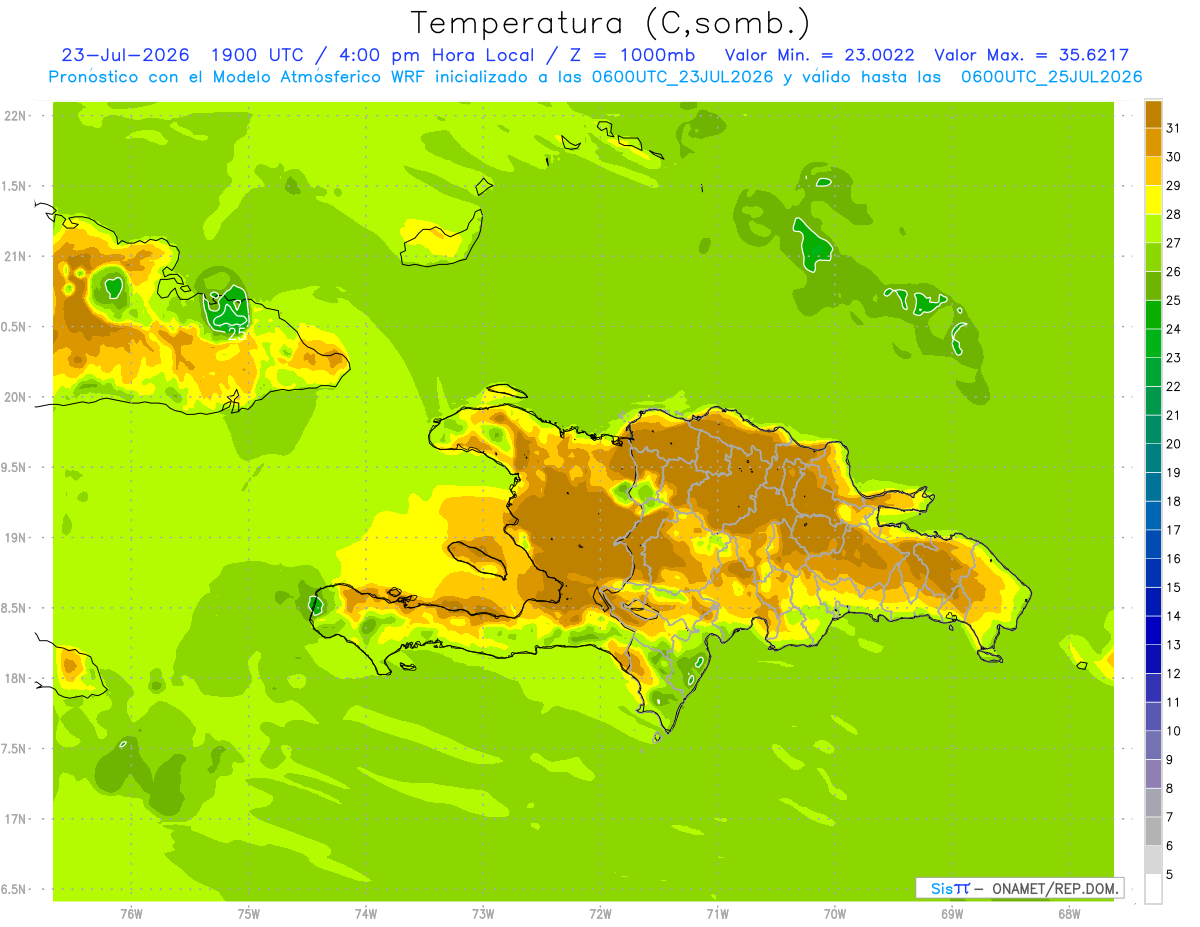1200x927 pixels.
Task: Select the '20N' latitude label
Action: point(14,397)
